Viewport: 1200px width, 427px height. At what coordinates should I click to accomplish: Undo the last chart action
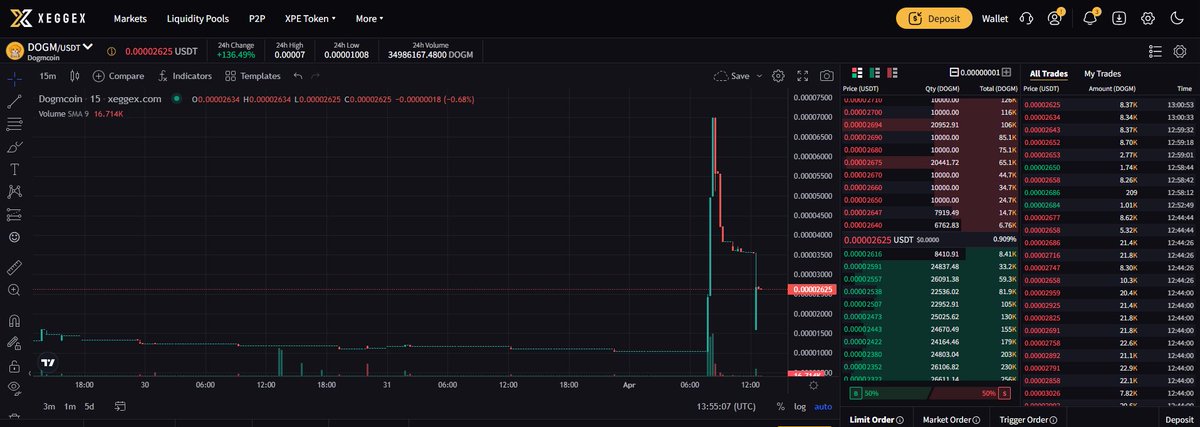298,76
